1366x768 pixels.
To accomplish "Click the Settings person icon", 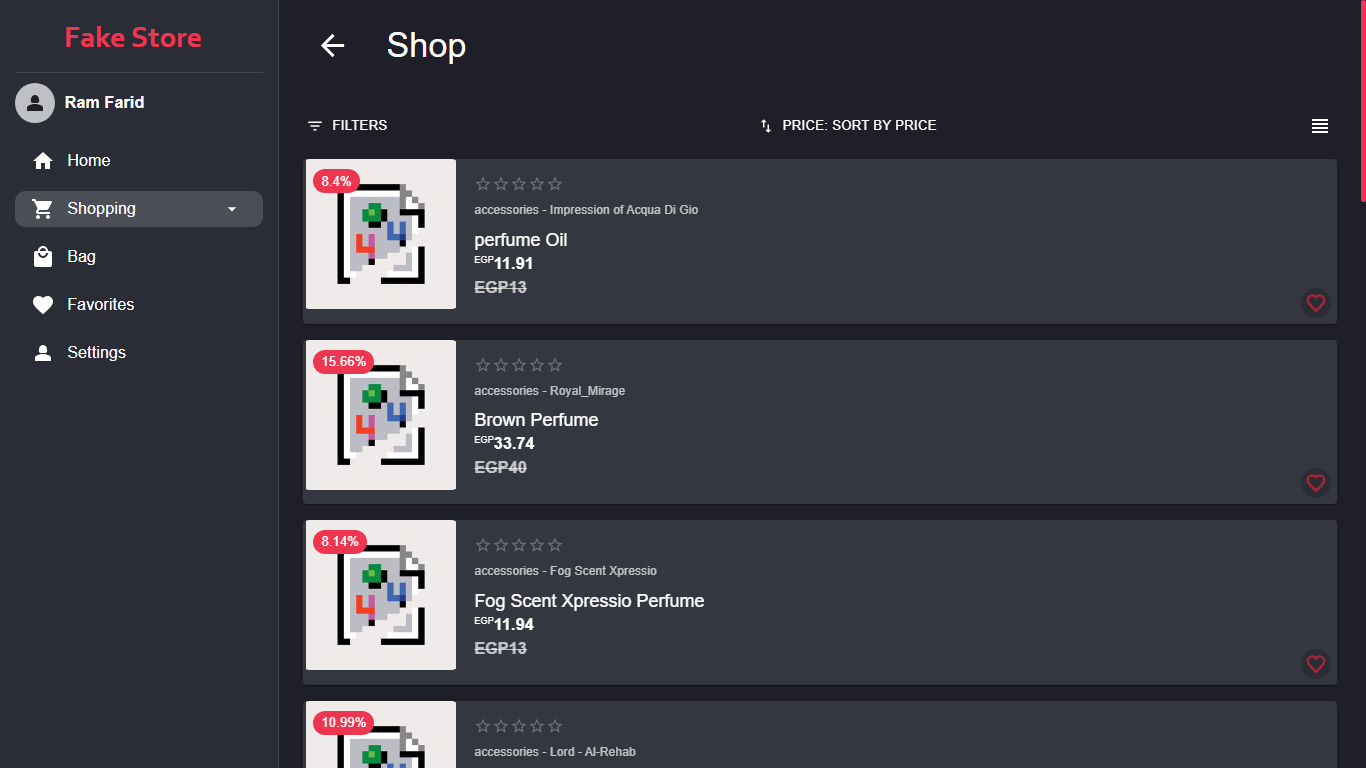I will 43,353.
